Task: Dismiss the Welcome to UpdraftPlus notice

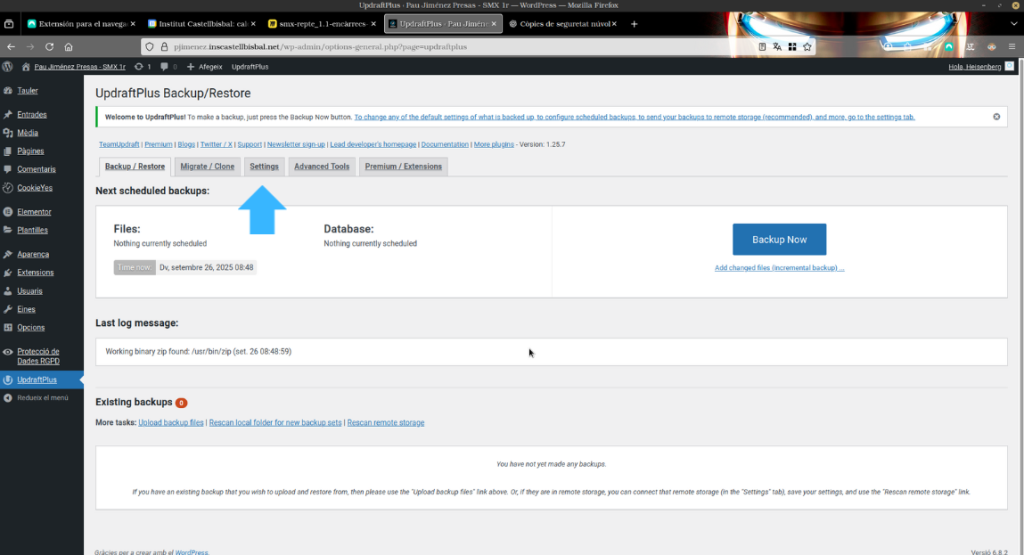Action: click(996, 117)
